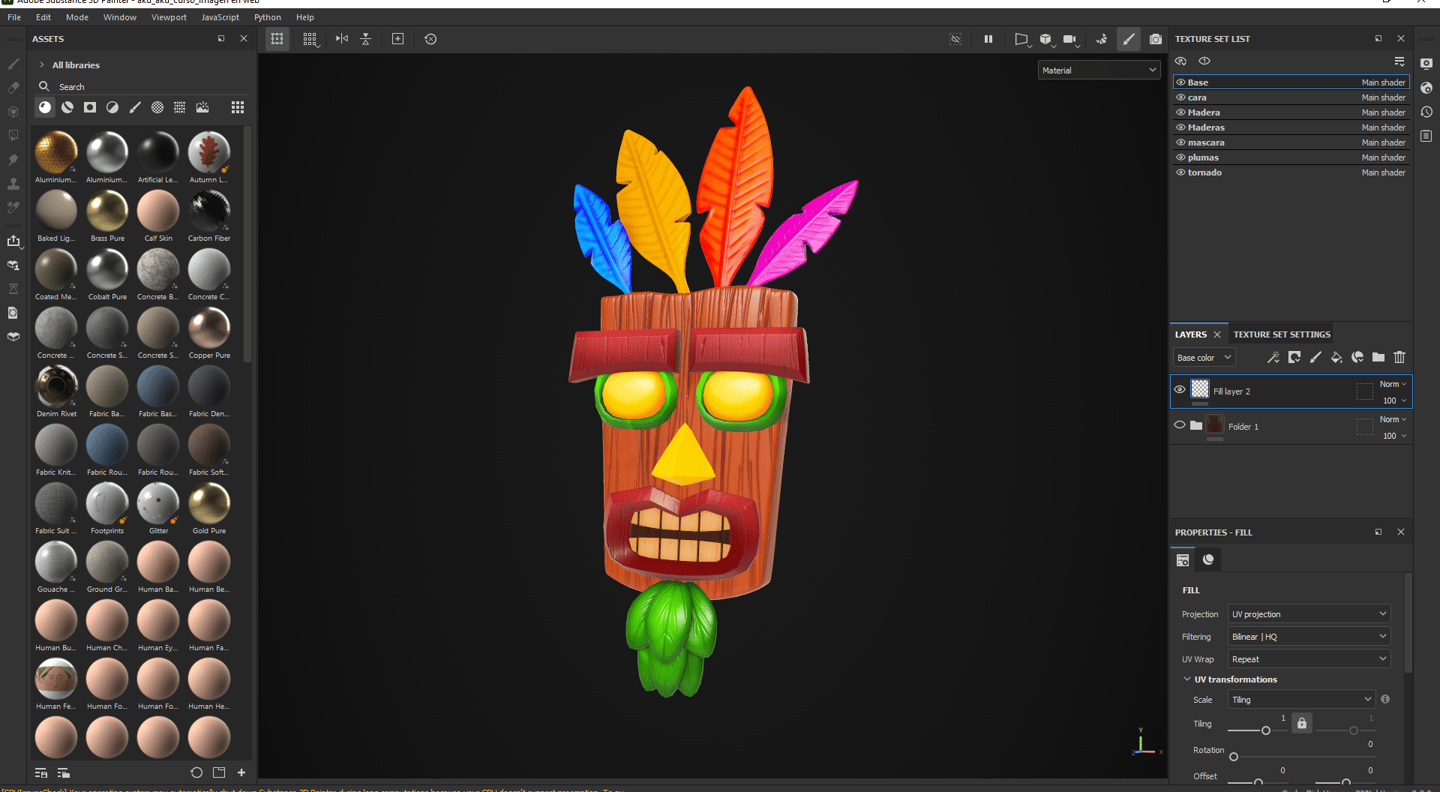Open the Viewport menu
The image size is (1440, 792).
pyautogui.click(x=169, y=17)
